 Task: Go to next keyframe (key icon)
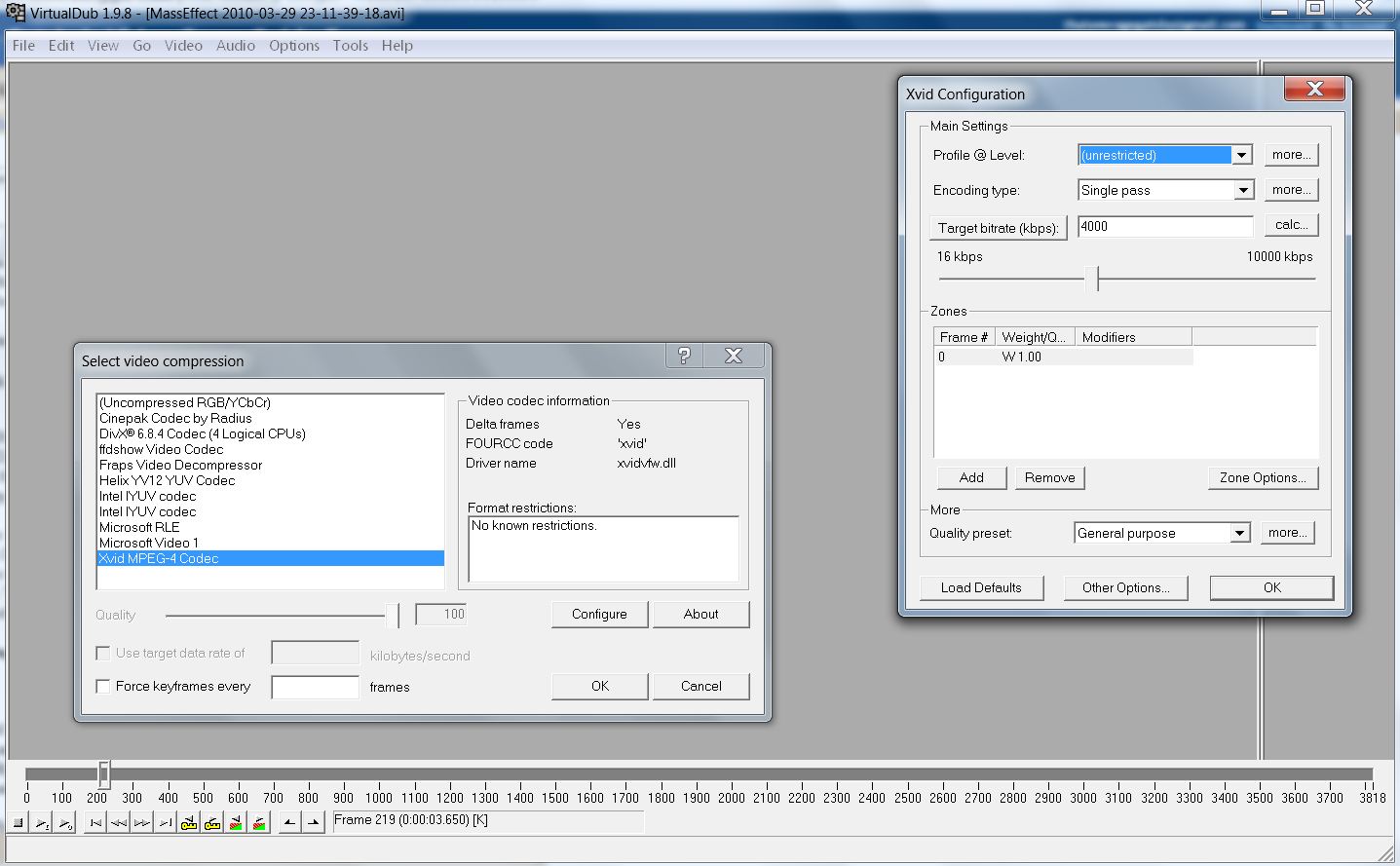pos(212,823)
